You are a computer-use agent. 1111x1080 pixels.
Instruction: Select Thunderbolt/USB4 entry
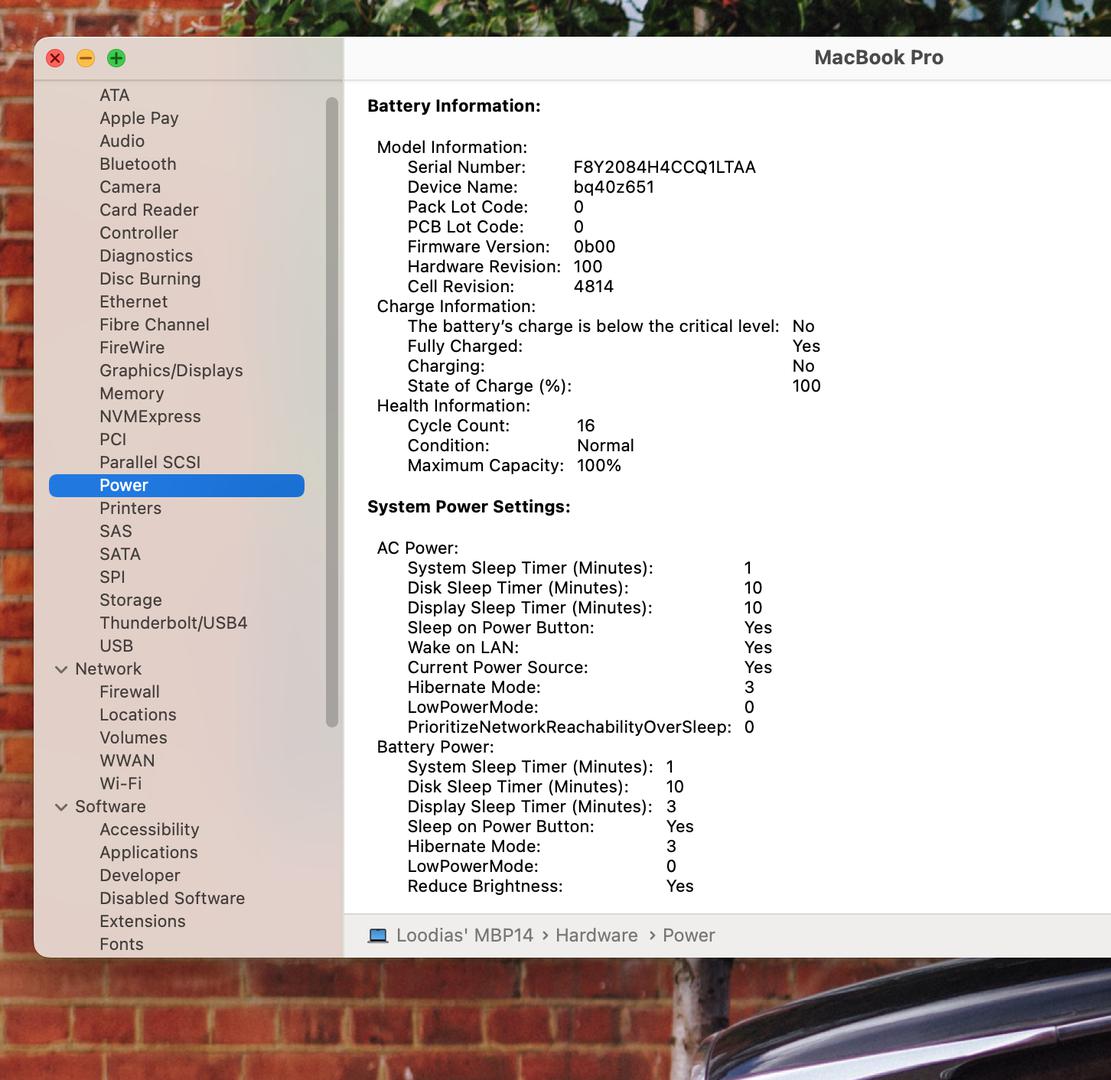click(174, 623)
